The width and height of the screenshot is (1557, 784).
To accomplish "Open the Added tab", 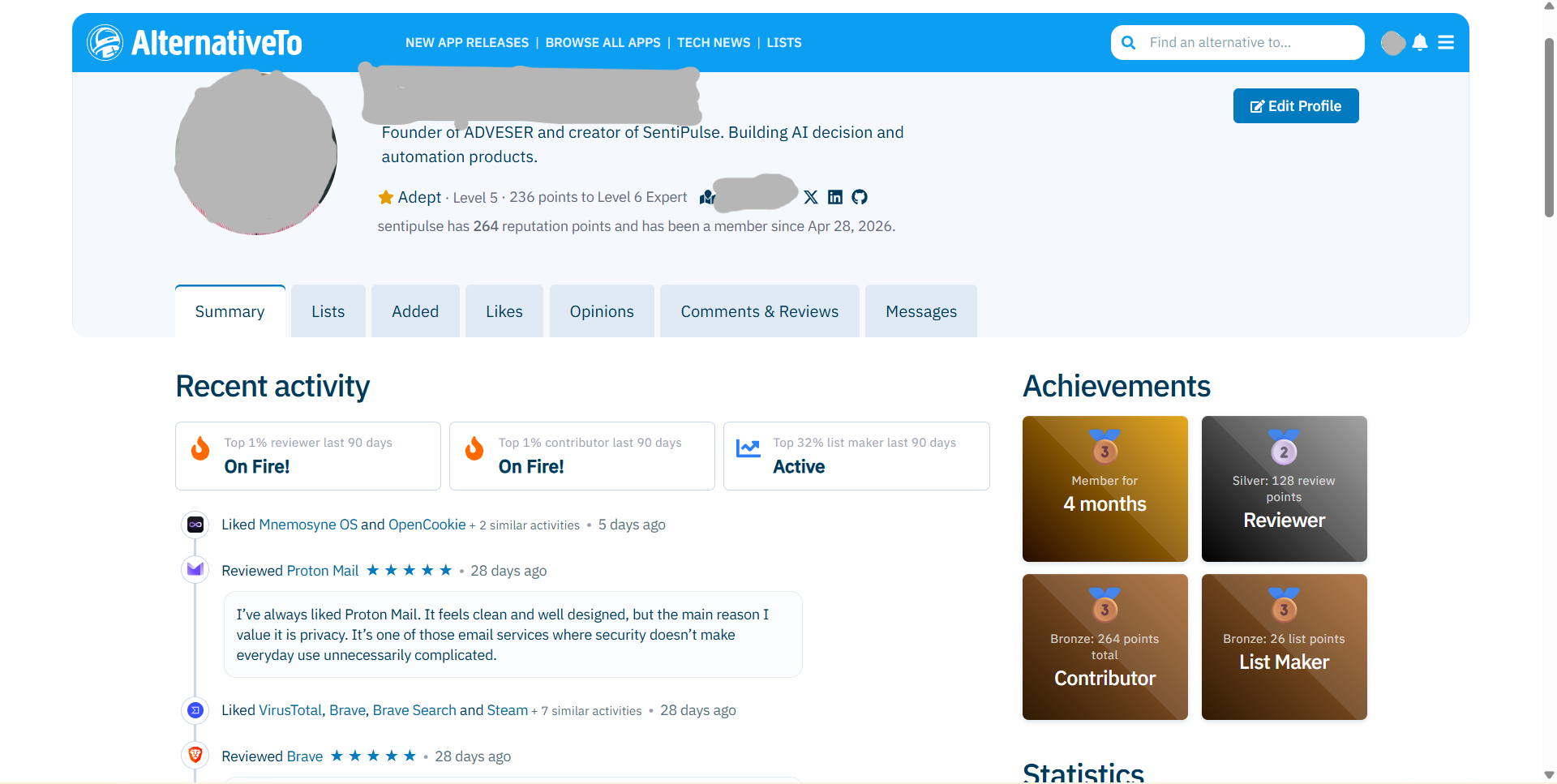I will (x=415, y=311).
